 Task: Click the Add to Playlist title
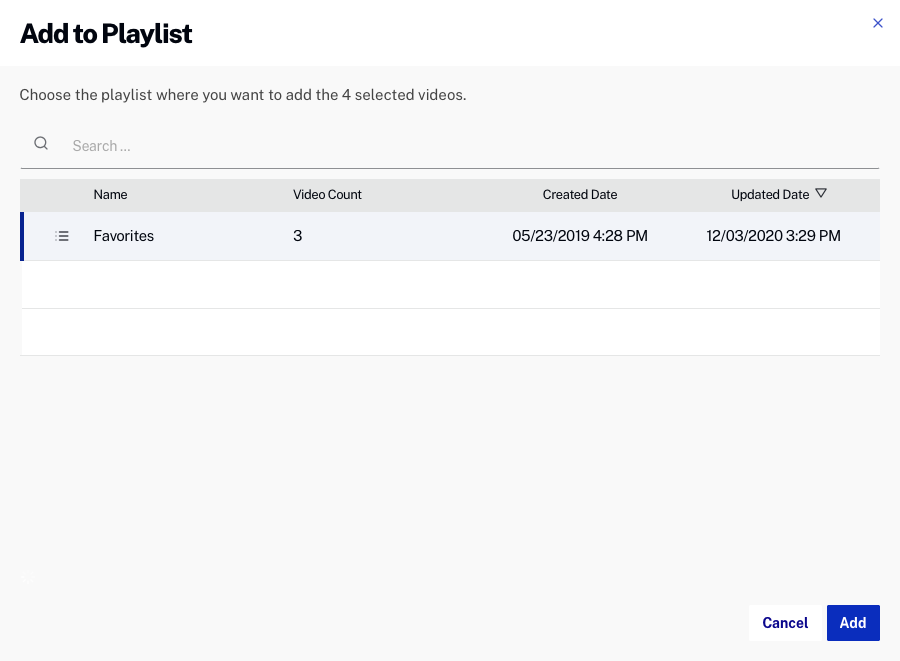pos(106,34)
